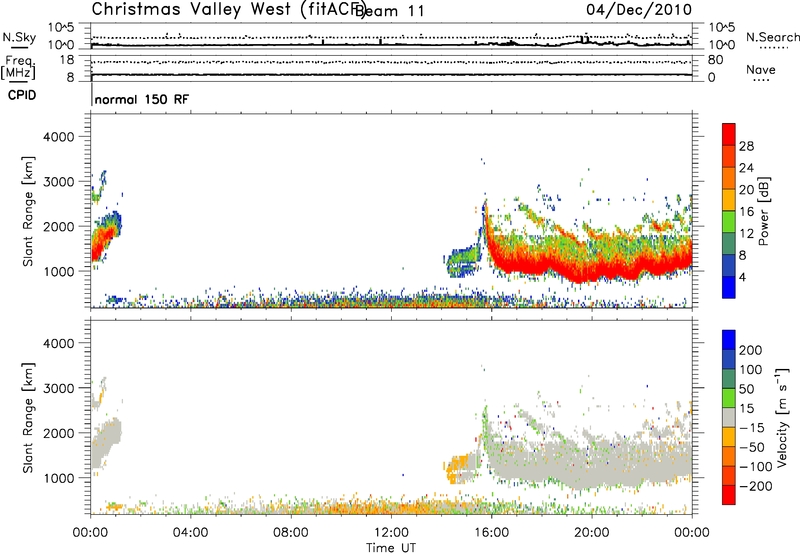The height and width of the screenshot is (554, 800).
Task: Click the date "04/Dec/2010"
Action: coord(639,10)
